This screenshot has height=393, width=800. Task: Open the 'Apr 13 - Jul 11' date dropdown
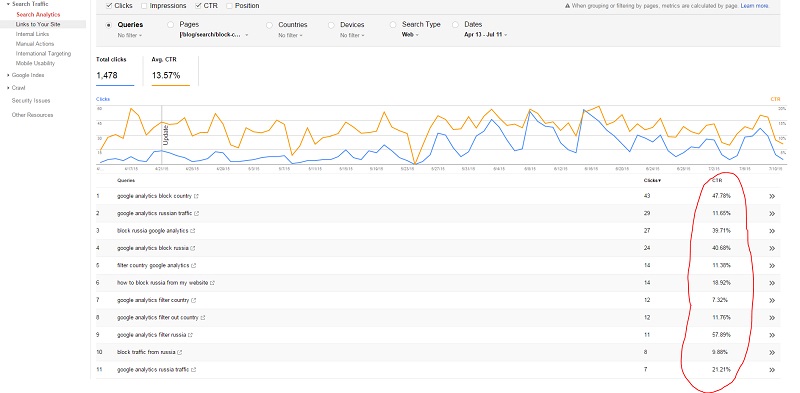tap(486, 35)
